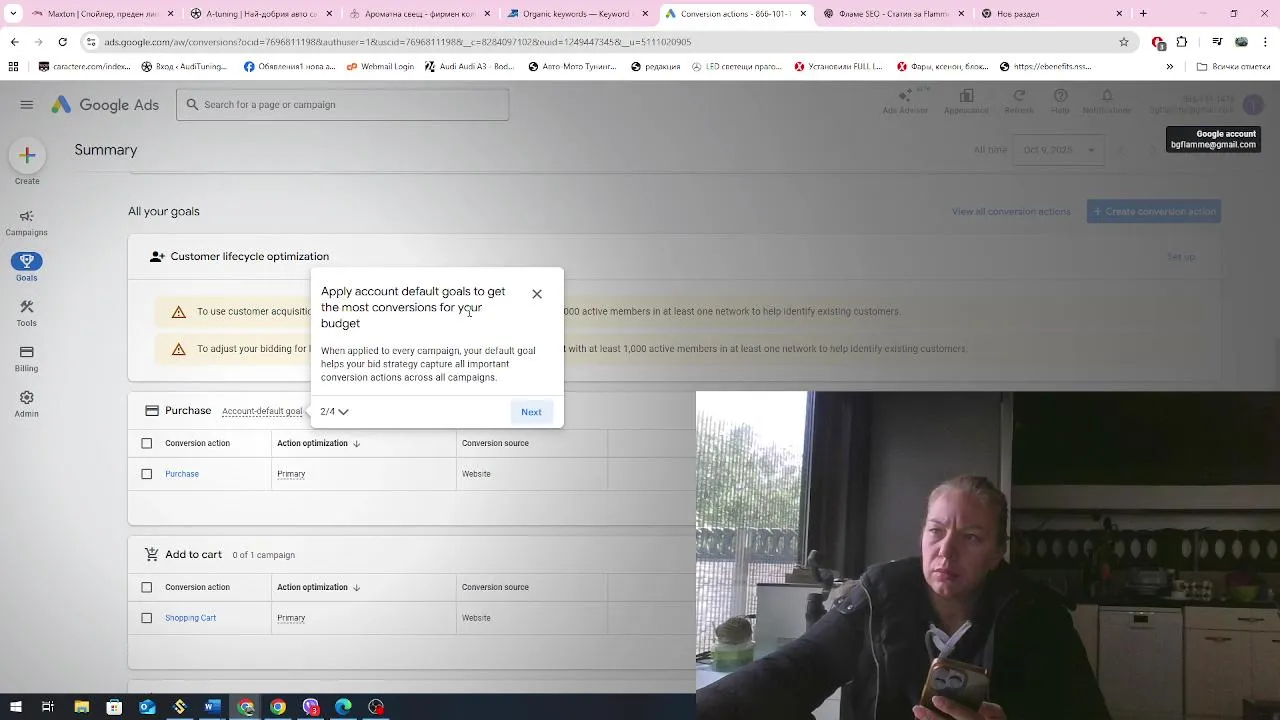Go to Billing in the sidebar
Screen dimensions: 1280x720
tap(27, 359)
